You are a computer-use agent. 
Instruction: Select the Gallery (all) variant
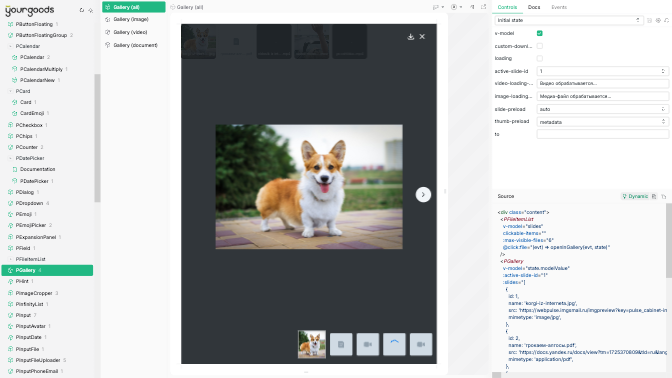tap(134, 7)
